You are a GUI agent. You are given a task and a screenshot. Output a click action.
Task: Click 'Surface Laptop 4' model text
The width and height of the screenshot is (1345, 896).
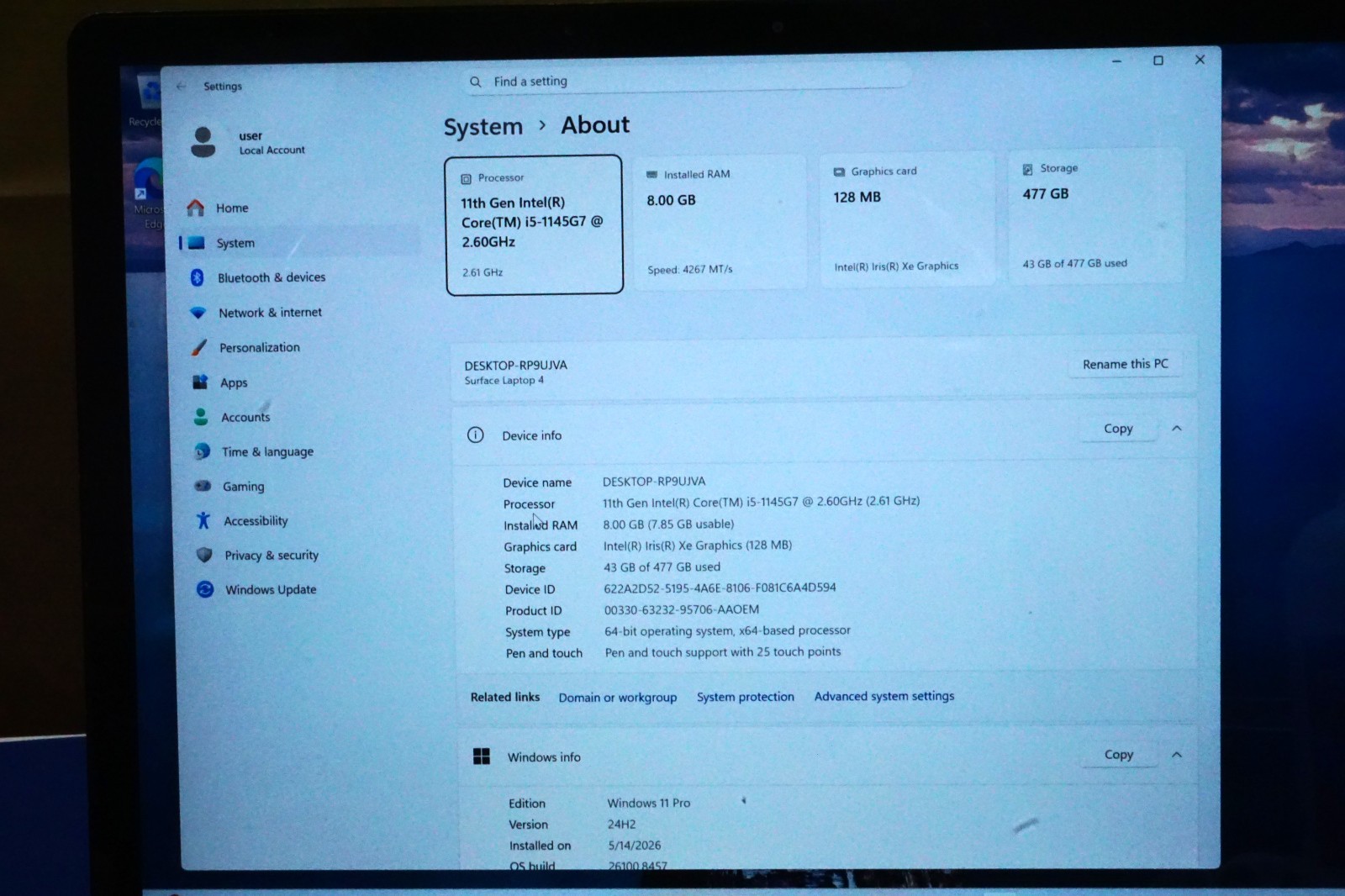(x=504, y=381)
